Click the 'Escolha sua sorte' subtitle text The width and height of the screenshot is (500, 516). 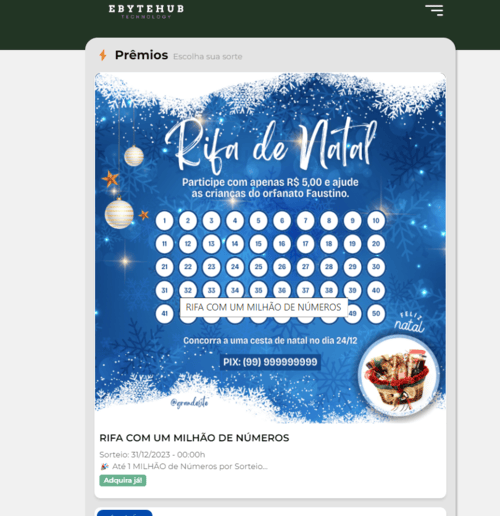click(x=208, y=57)
